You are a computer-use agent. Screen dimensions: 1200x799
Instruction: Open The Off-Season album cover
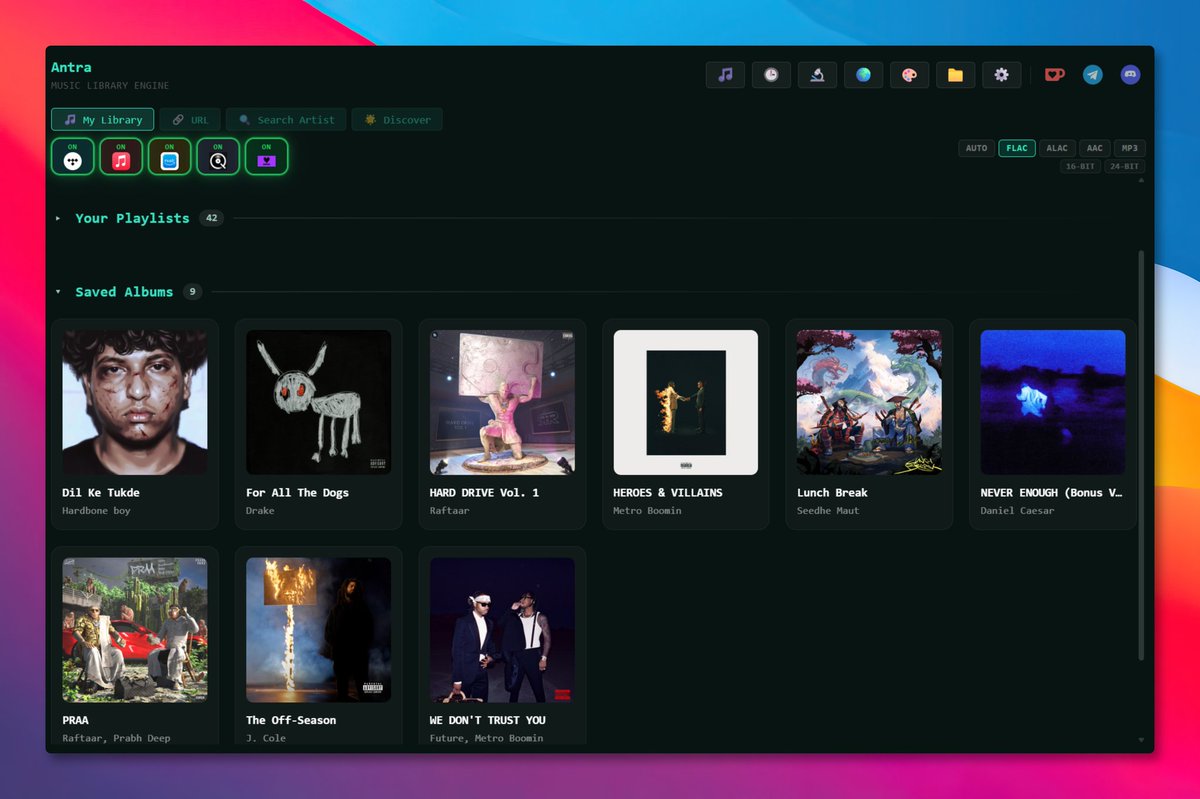pyautogui.click(x=319, y=630)
